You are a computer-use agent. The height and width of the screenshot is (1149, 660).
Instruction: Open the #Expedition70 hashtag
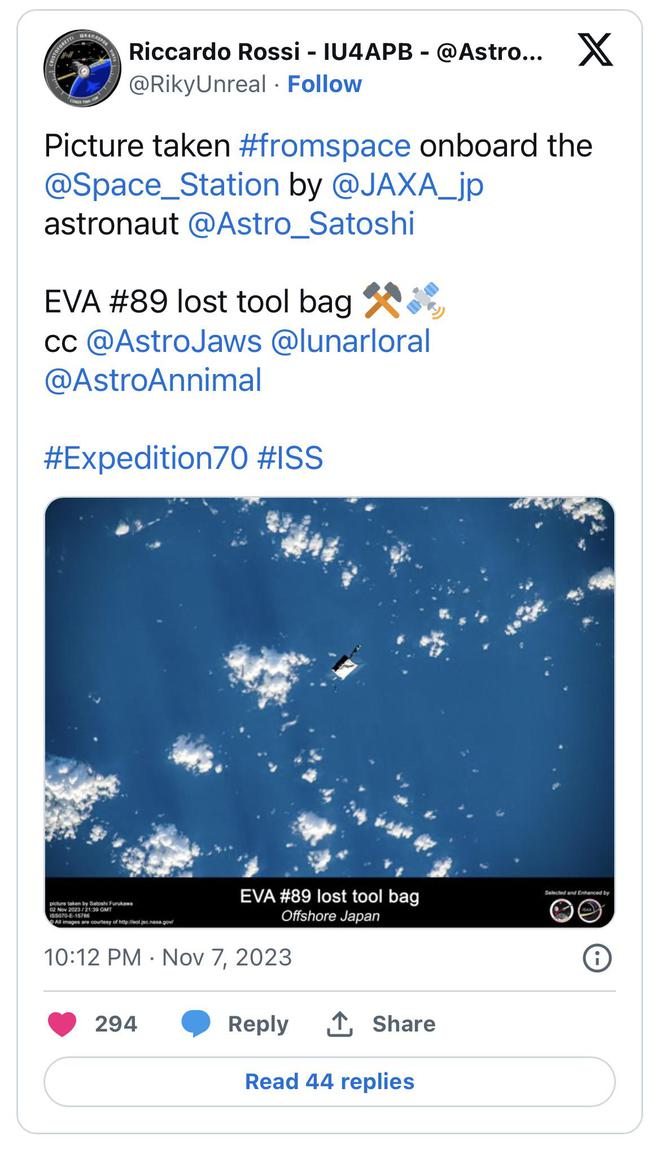145,458
